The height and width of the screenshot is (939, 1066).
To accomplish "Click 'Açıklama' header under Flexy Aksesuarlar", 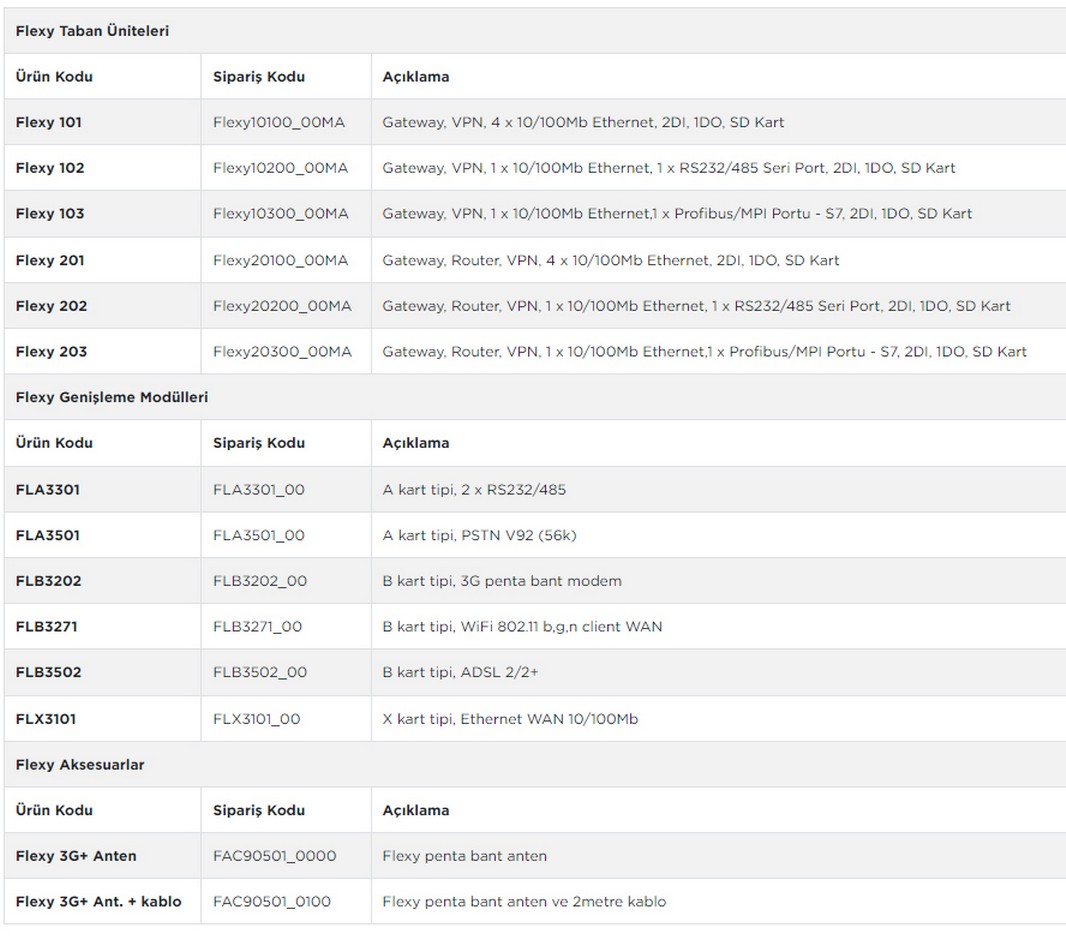I will coord(415,810).
